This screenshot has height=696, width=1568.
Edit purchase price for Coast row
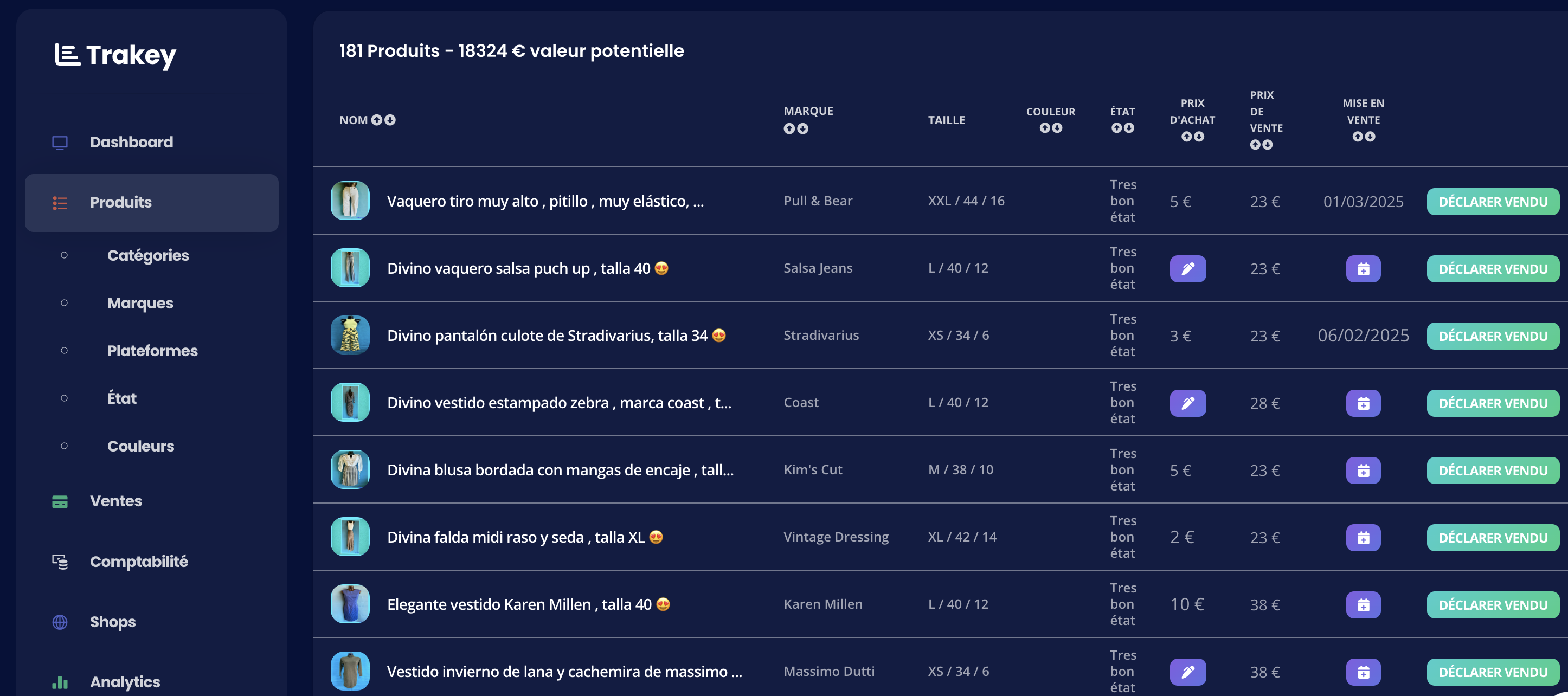pyautogui.click(x=1187, y=403)
